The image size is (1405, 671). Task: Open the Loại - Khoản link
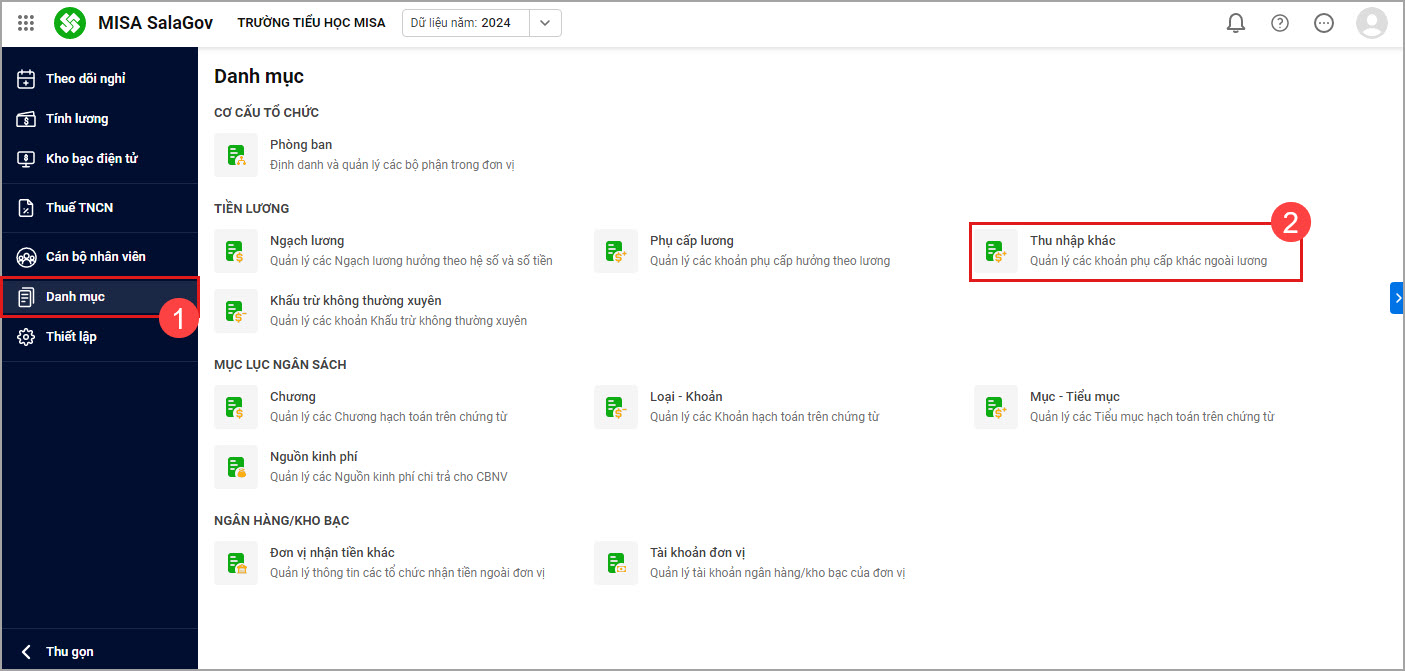686,397
